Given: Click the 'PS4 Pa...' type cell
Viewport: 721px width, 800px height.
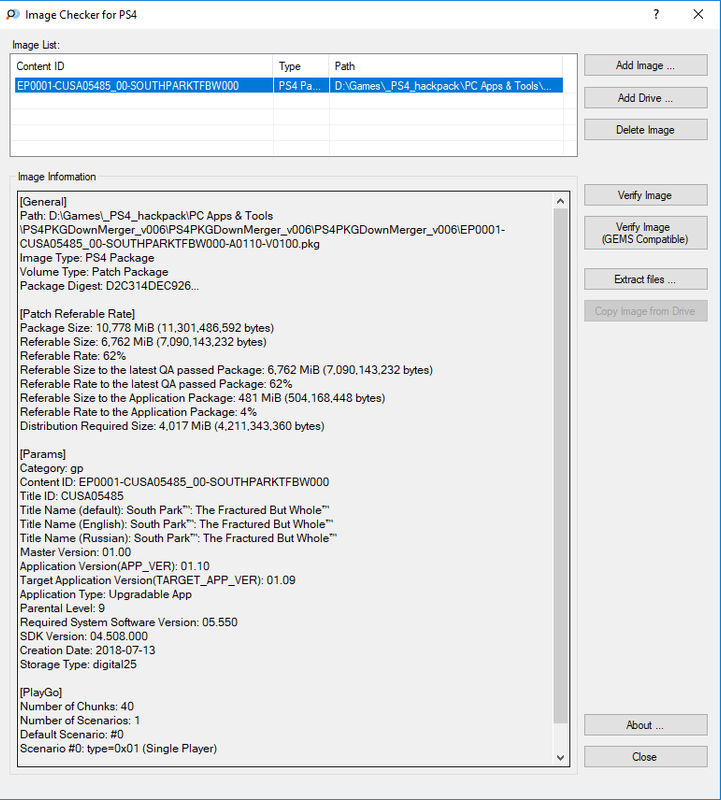Looking at the screenshot, I should [x=300, y=86].
